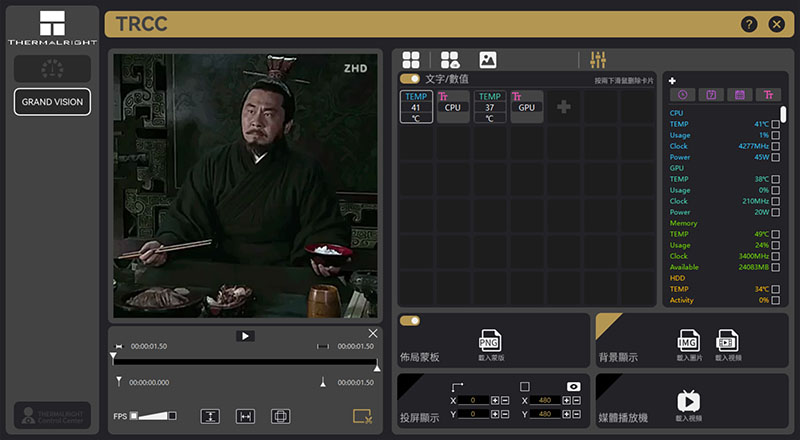Check the HDD TEMP 34℃ checkbox
This screenshot has width=800, height=440.
776,289
